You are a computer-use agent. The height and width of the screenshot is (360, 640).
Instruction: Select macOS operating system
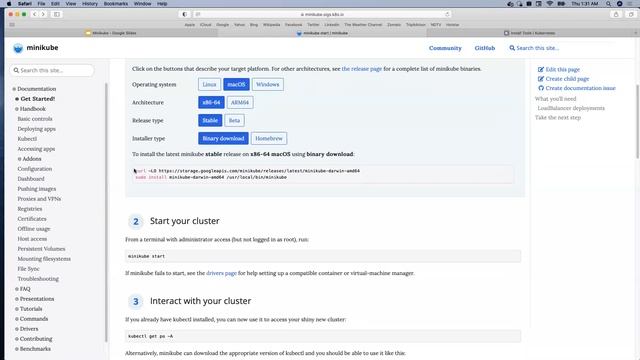[236, 84]
